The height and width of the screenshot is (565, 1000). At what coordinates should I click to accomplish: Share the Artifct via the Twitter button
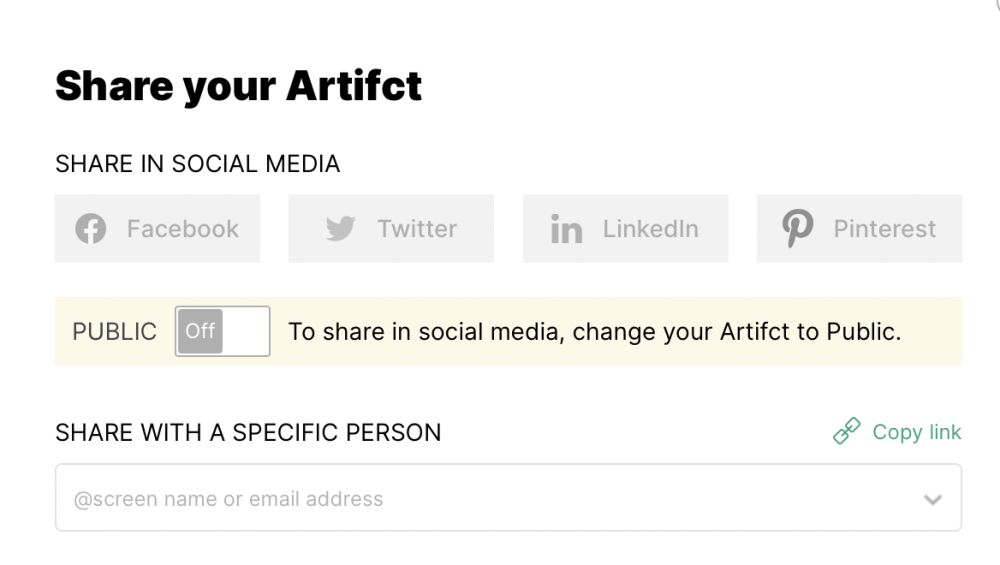391,228
